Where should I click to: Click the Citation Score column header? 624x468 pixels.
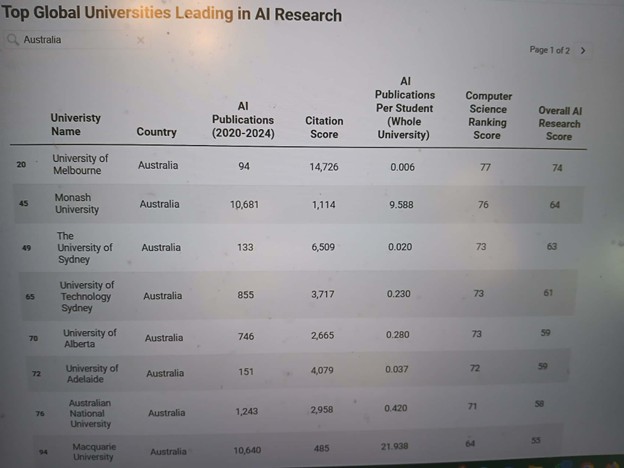(324, 126)
